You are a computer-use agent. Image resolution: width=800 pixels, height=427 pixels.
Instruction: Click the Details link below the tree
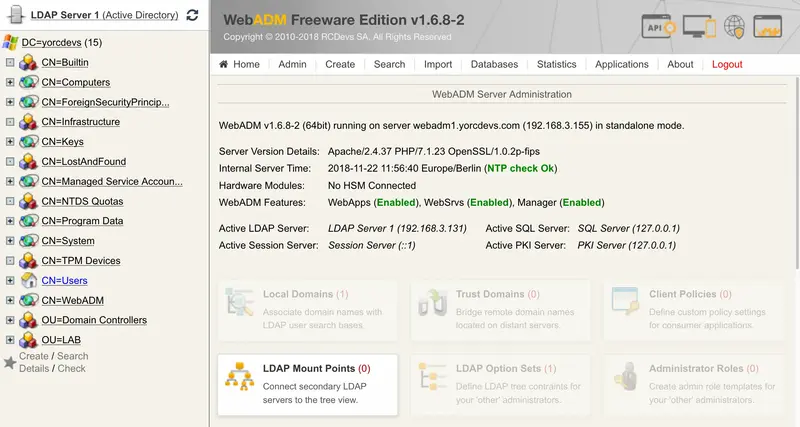(x=34, y=368)
